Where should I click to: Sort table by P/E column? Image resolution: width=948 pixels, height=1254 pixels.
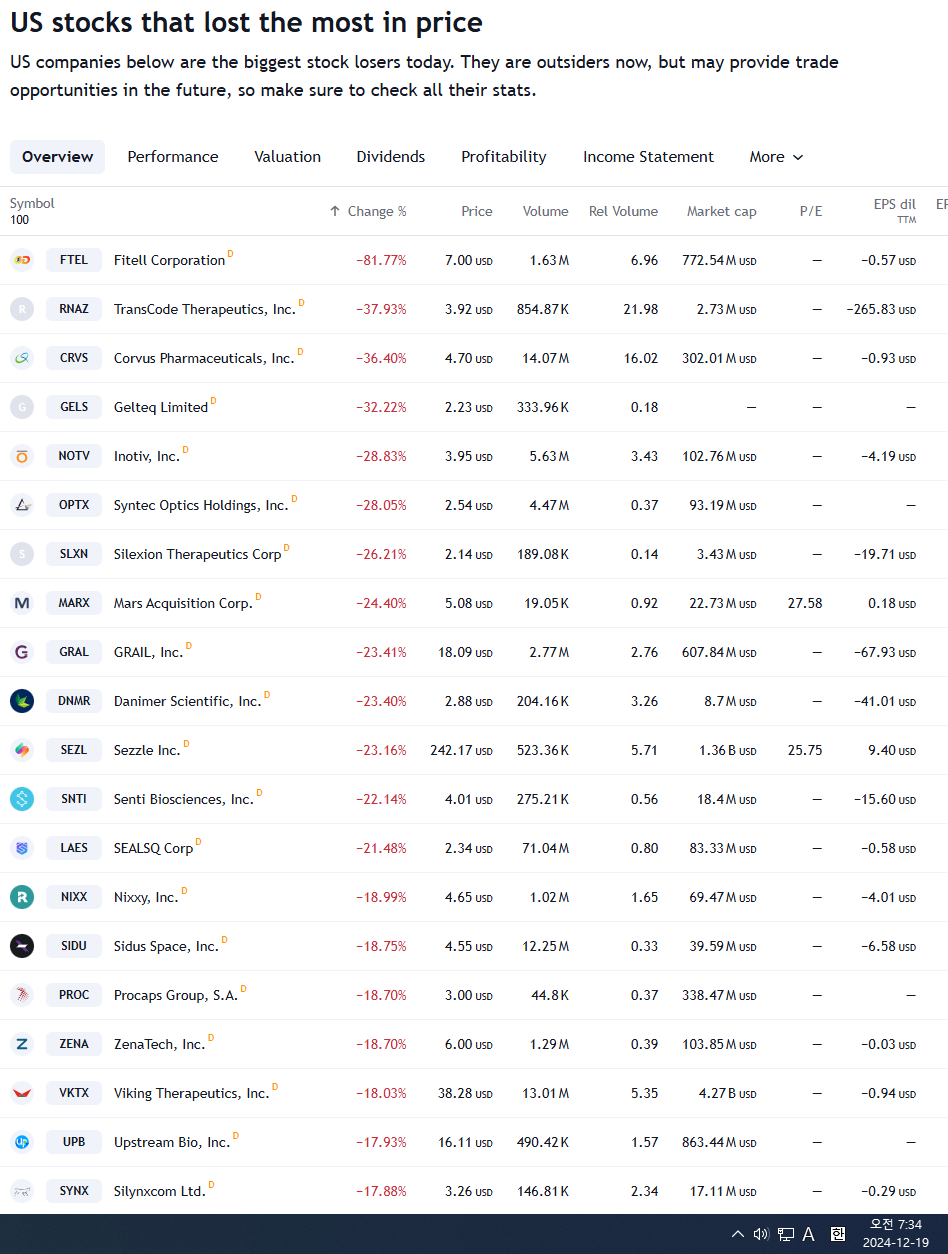811,211
